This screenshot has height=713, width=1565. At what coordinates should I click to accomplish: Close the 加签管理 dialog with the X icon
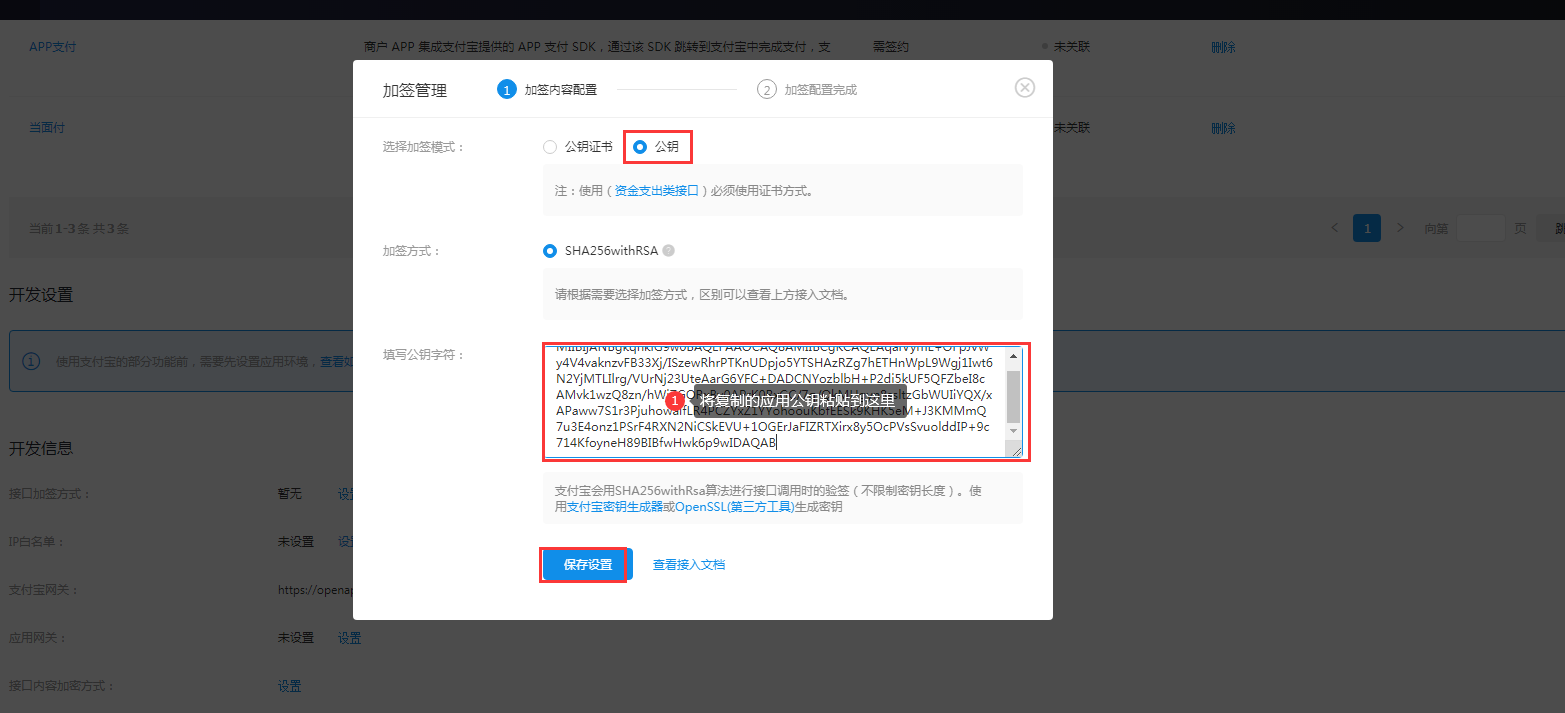[x=1024, y=88]
